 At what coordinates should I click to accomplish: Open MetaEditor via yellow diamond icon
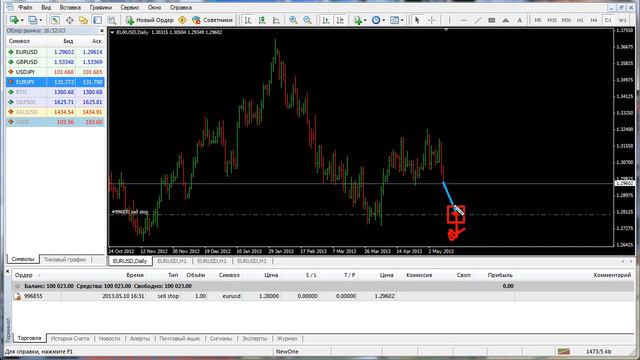point(182,20)
